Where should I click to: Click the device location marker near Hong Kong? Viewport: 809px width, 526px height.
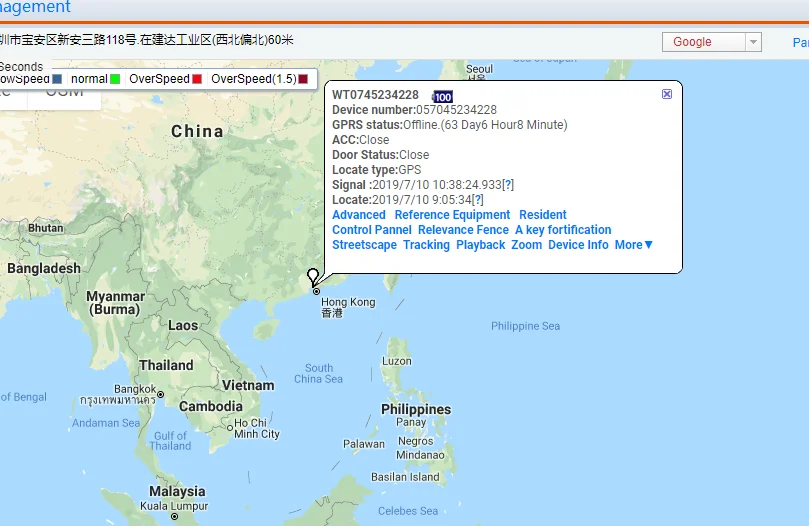point(313,277)
